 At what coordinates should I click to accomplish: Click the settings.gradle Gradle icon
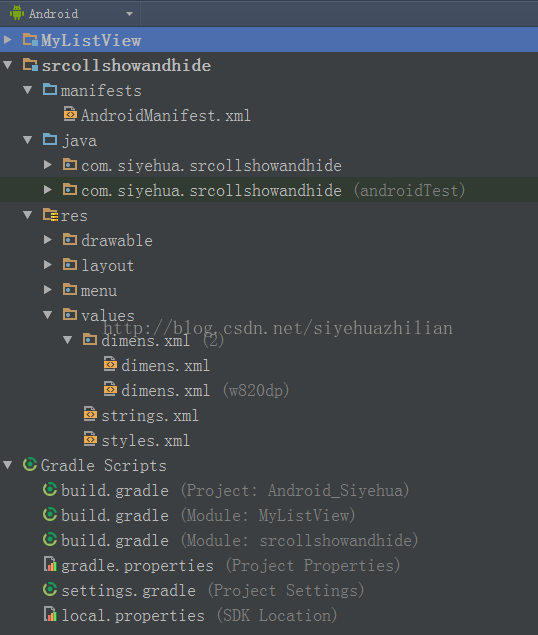click(x=50, y=590)
